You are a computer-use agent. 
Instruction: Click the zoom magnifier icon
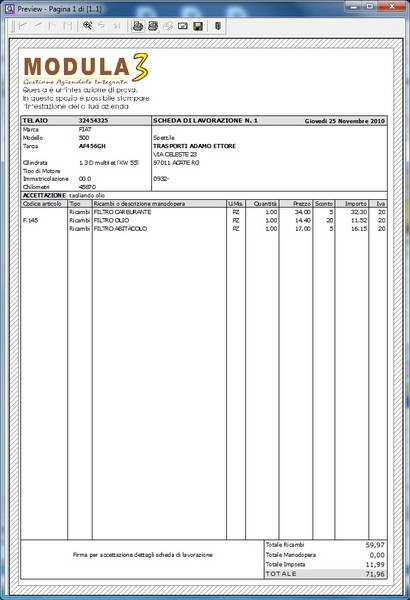[88, 26]
